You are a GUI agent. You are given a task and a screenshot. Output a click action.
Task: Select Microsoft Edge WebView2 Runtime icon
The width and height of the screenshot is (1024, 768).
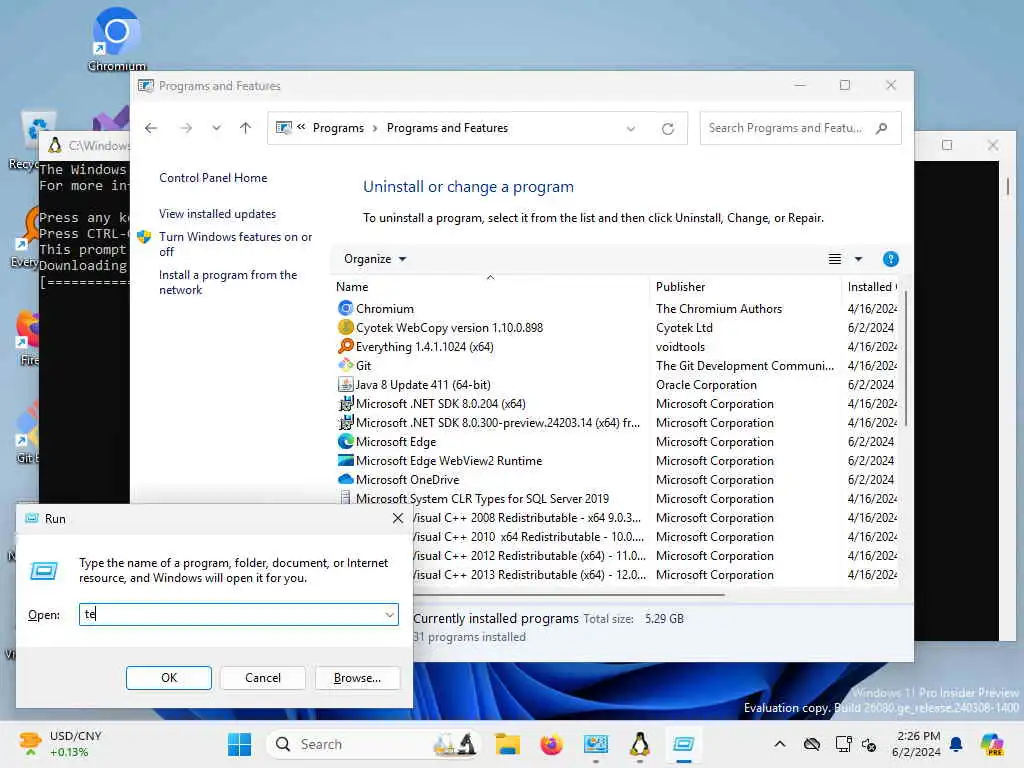(345, 460)
